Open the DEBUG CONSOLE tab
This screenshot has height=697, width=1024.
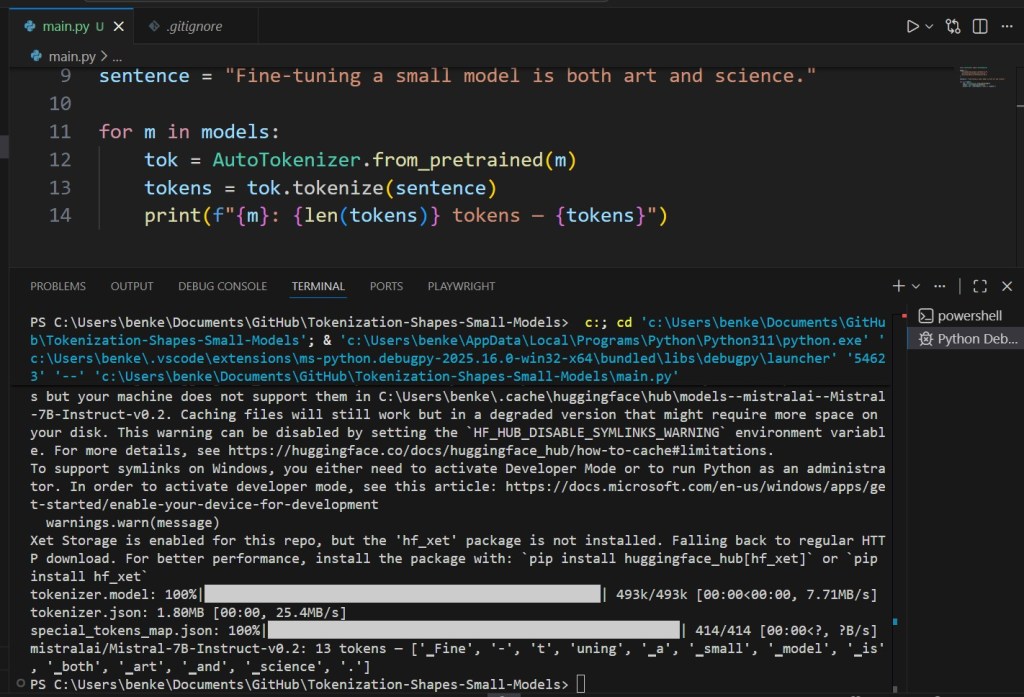coord(222,286)
